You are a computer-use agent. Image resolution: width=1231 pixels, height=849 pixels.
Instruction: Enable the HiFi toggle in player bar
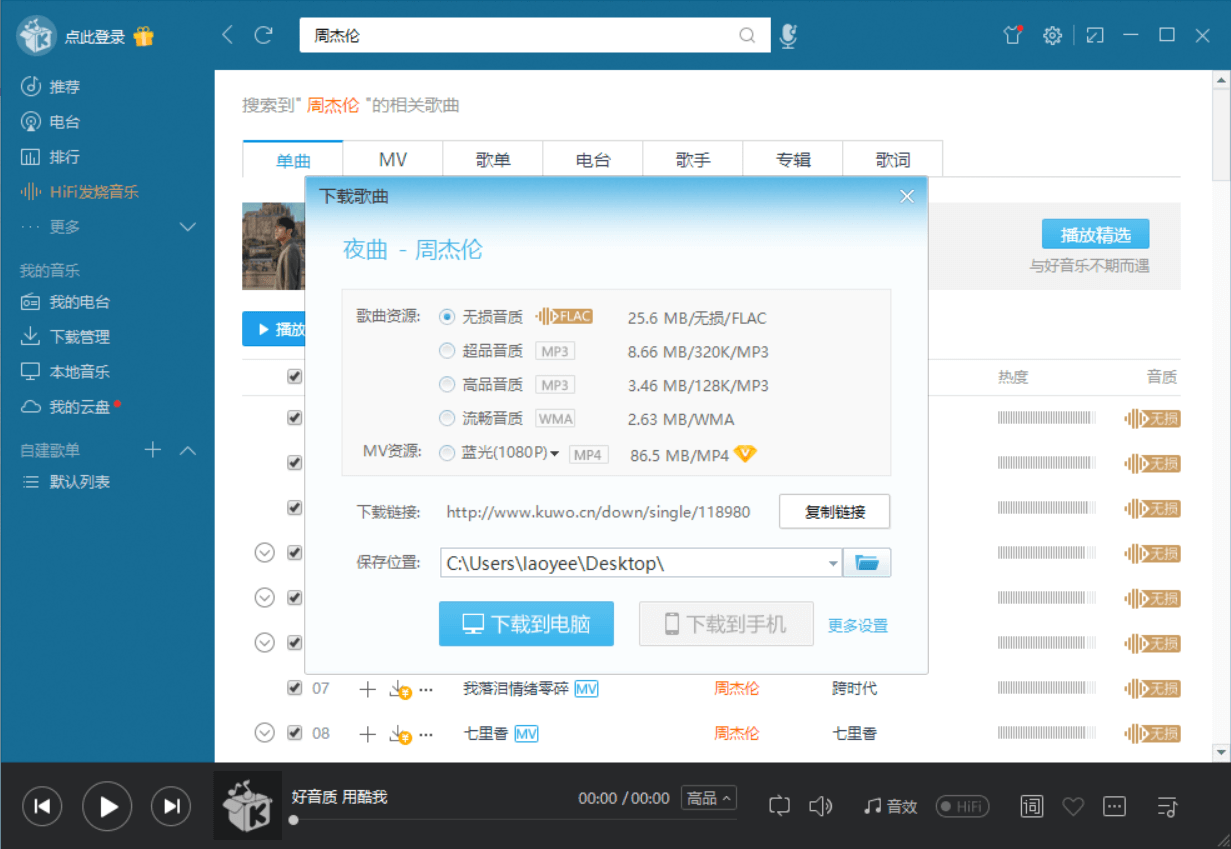tap(962, 806)
